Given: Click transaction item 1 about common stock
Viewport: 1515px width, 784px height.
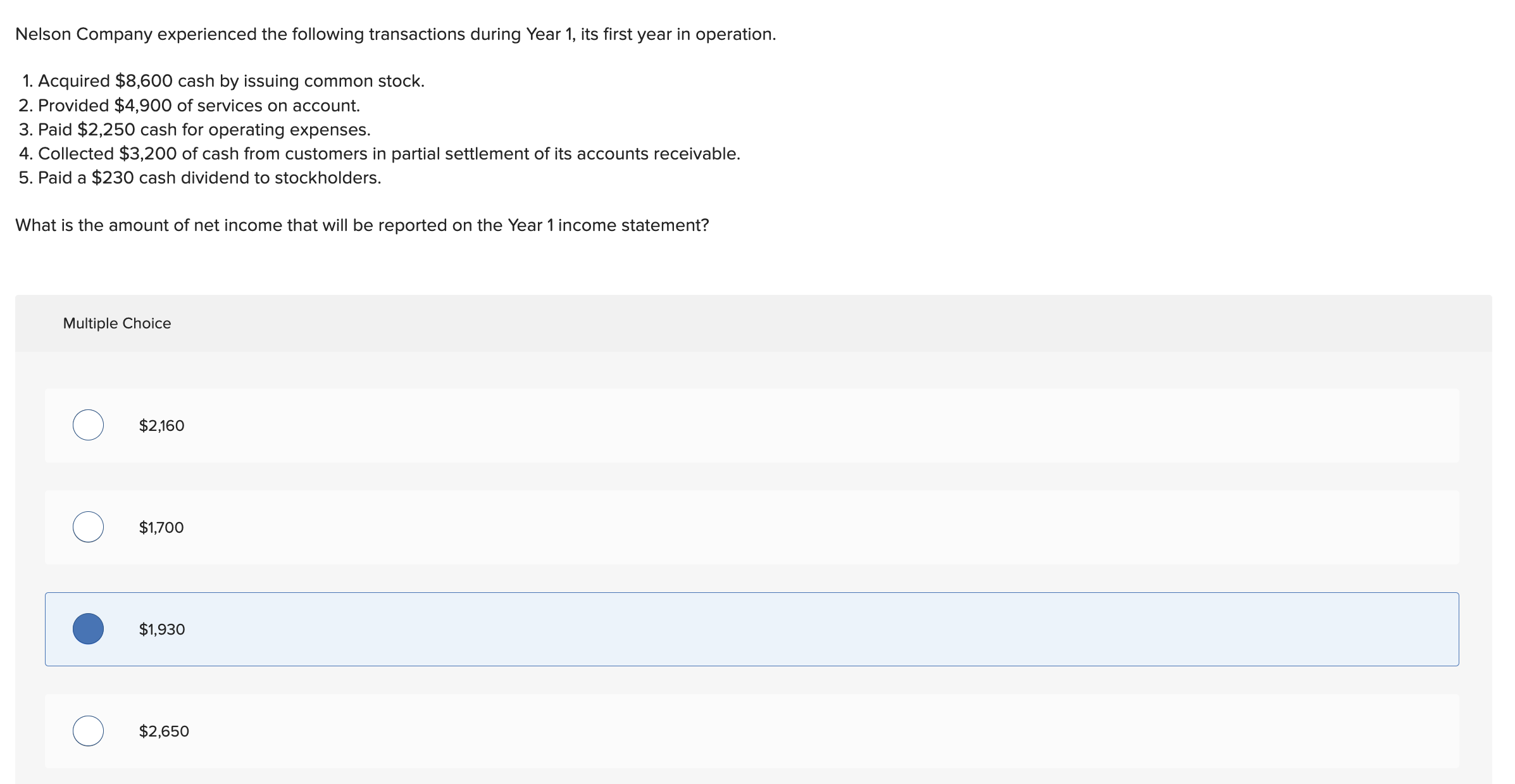Looking at the screenshot, I should pos(223,80).
